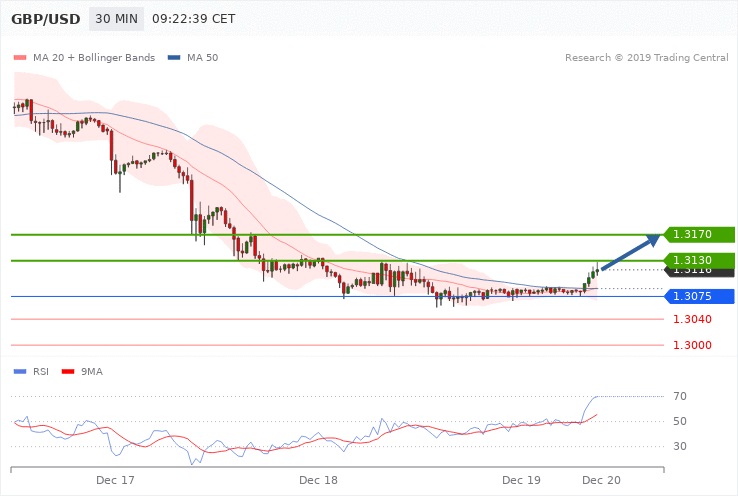Toggle the RSI series label
Screen dimensions: 738x500
click(x=40, y=372)
